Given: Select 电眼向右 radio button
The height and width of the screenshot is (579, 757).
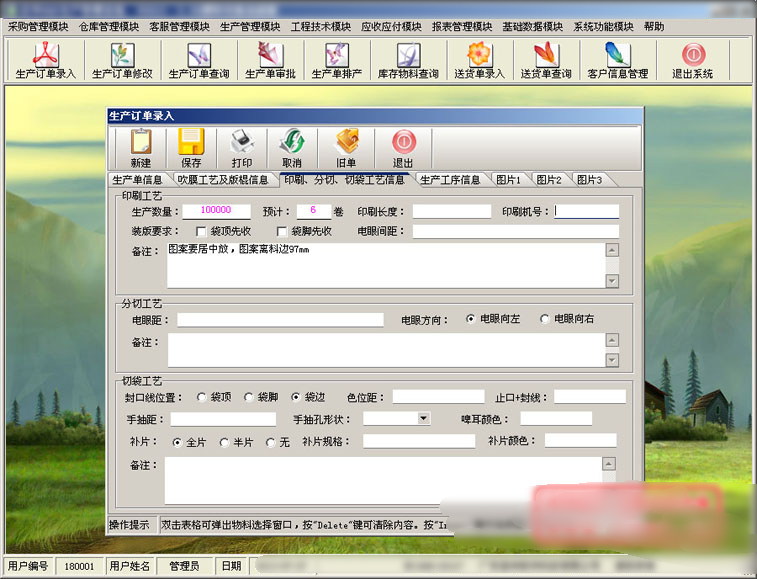Looking at the screenshot, I should (x=545, y=319).
